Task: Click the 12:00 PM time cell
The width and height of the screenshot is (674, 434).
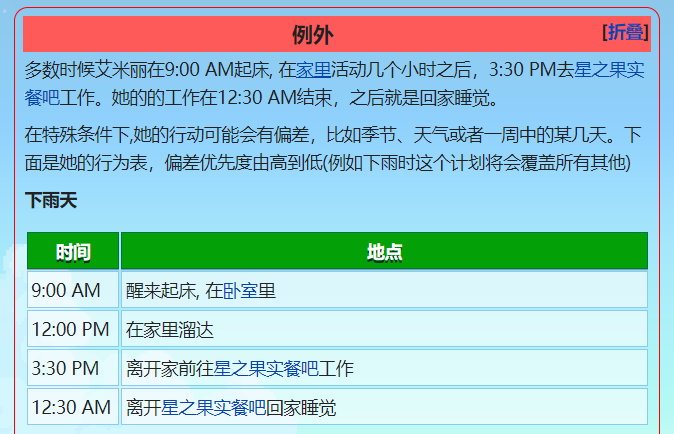Action: point(70,329)
